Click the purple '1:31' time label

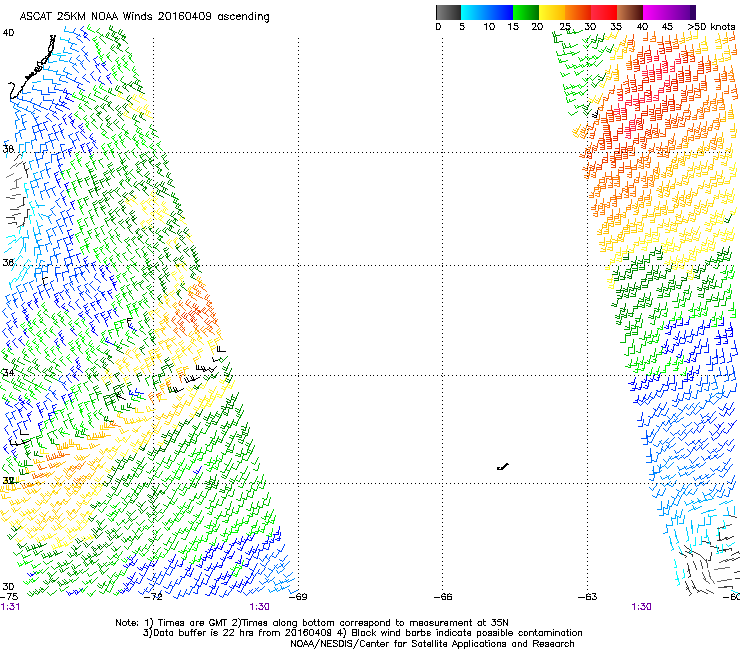click(x=10, y=607)
